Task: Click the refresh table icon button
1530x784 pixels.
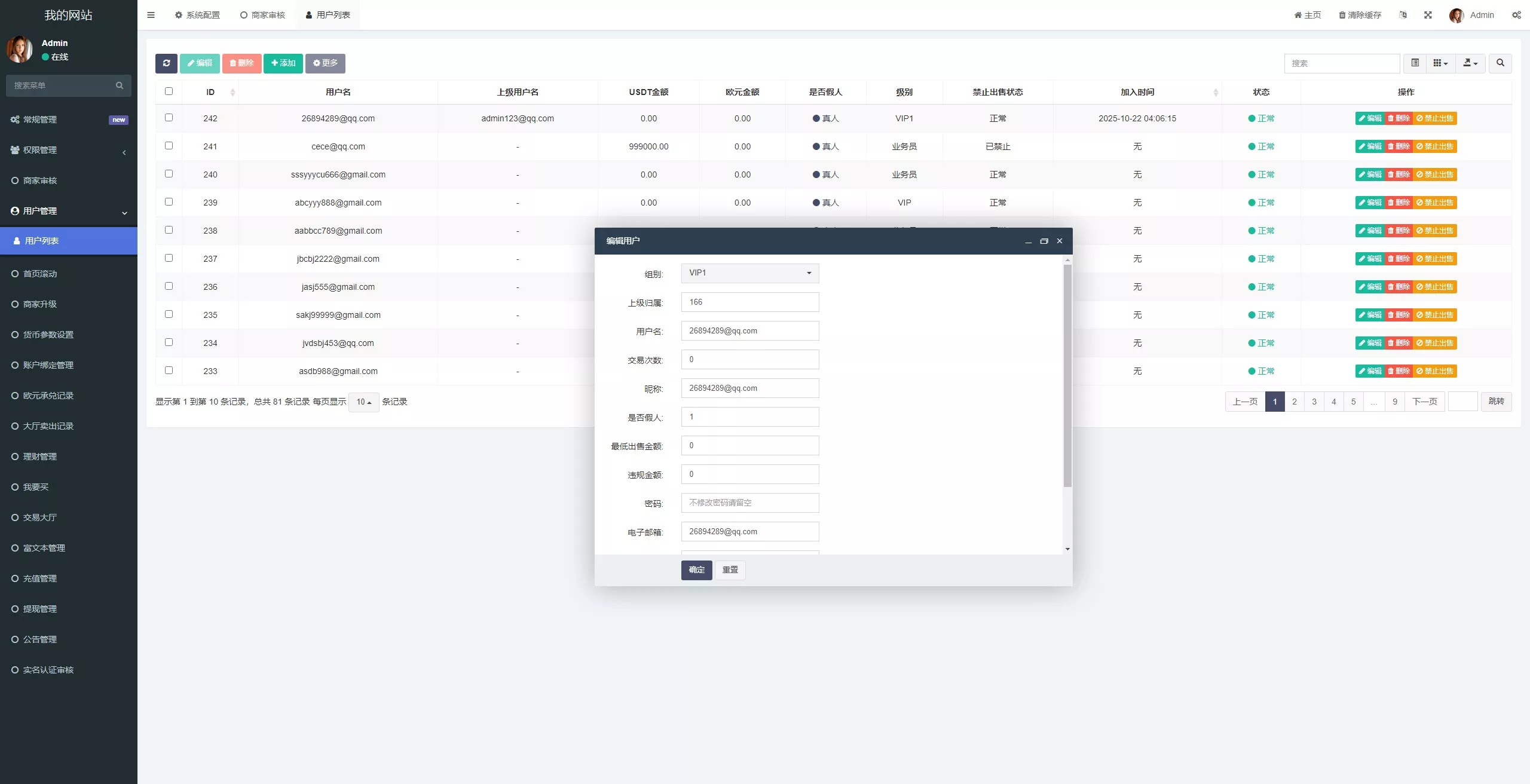Action: coord(166,63)
